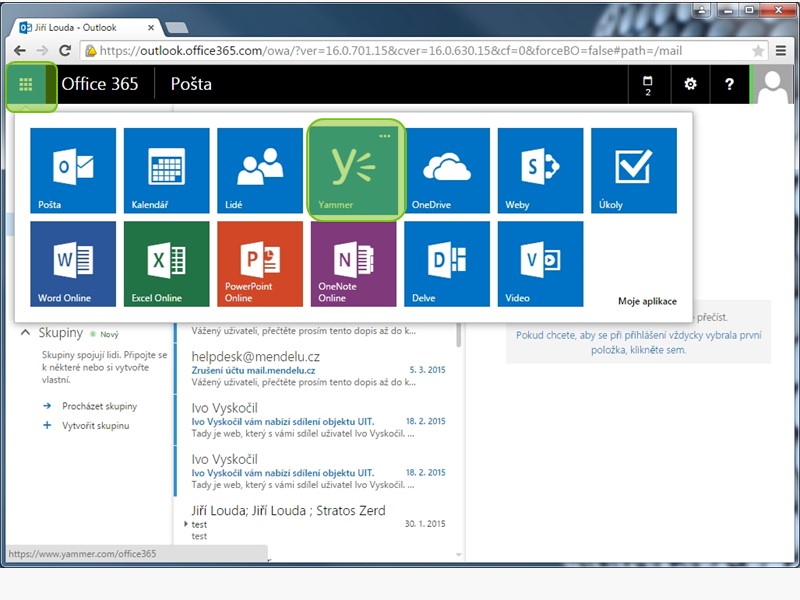Open Word Online tile
Viewport: 800px width, 600px height.
click(x=73, y=264)
